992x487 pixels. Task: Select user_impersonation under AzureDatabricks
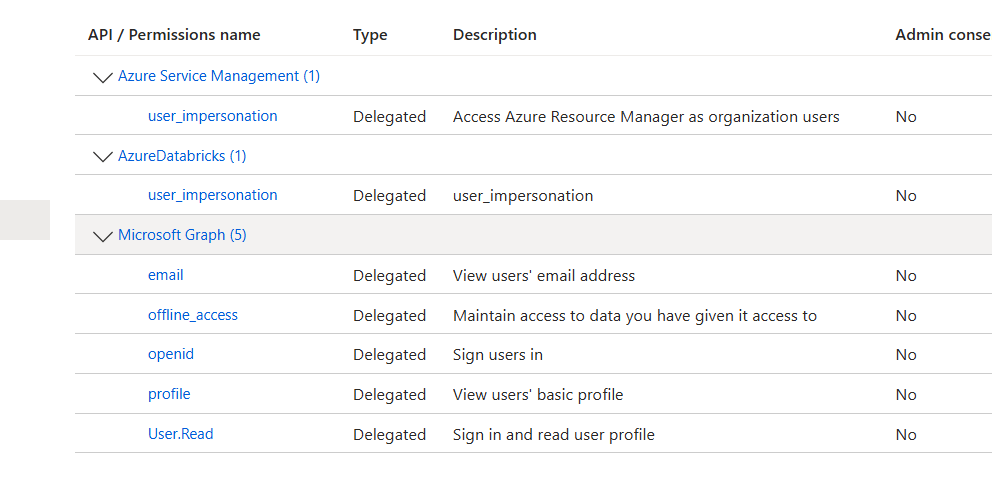(212, 195)
